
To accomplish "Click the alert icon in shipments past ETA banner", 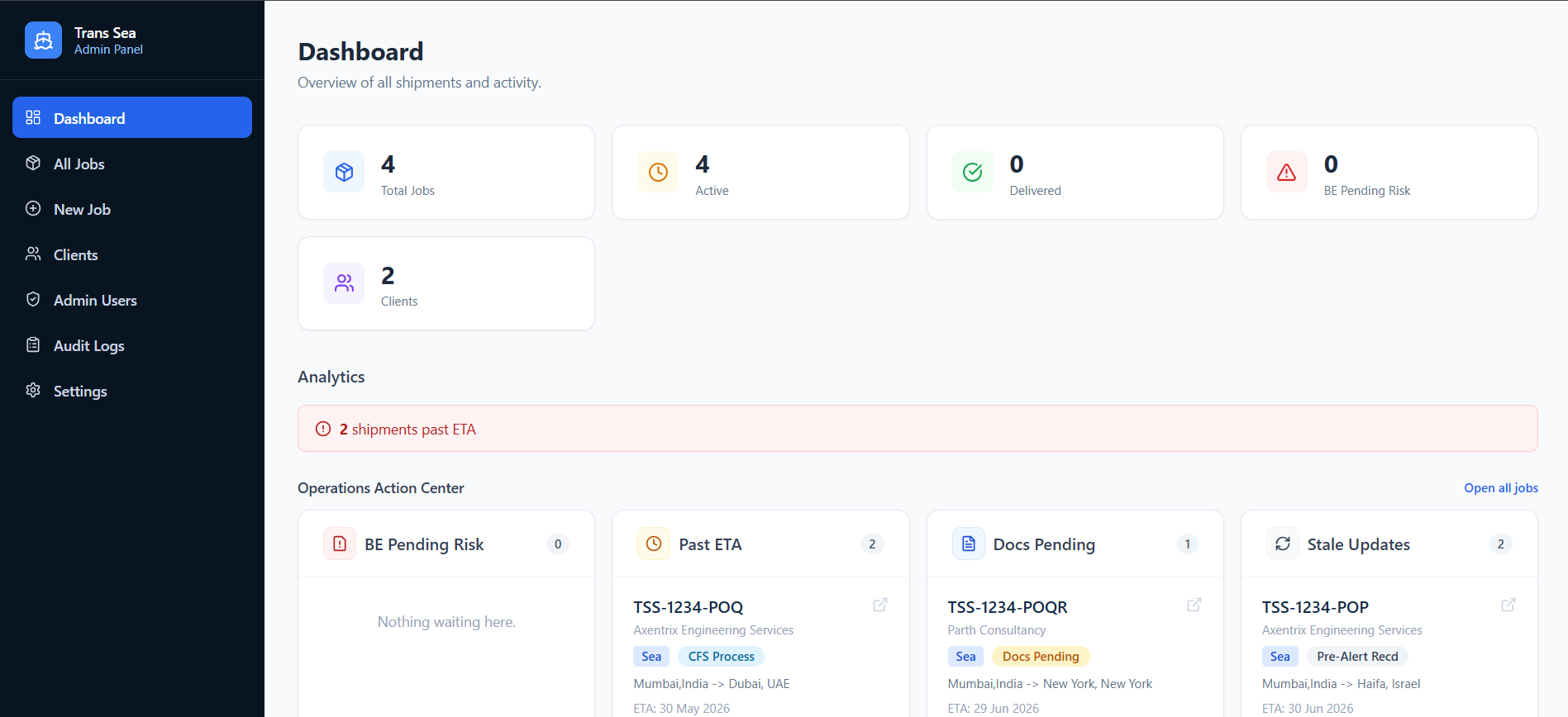I will coord(323,429).
